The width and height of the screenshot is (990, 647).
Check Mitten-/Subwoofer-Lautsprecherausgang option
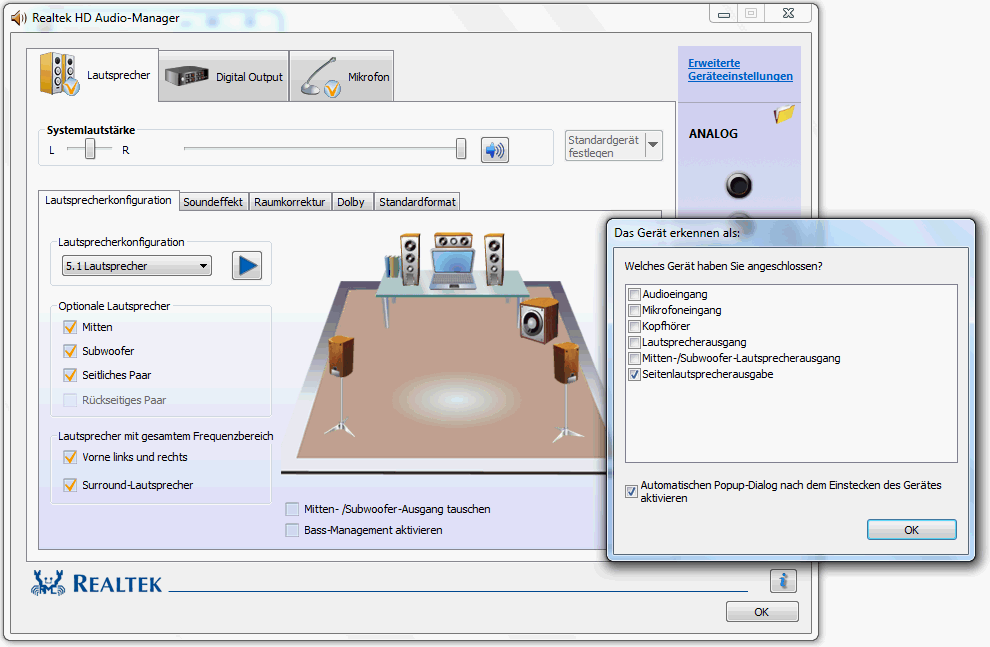[635, 358]
